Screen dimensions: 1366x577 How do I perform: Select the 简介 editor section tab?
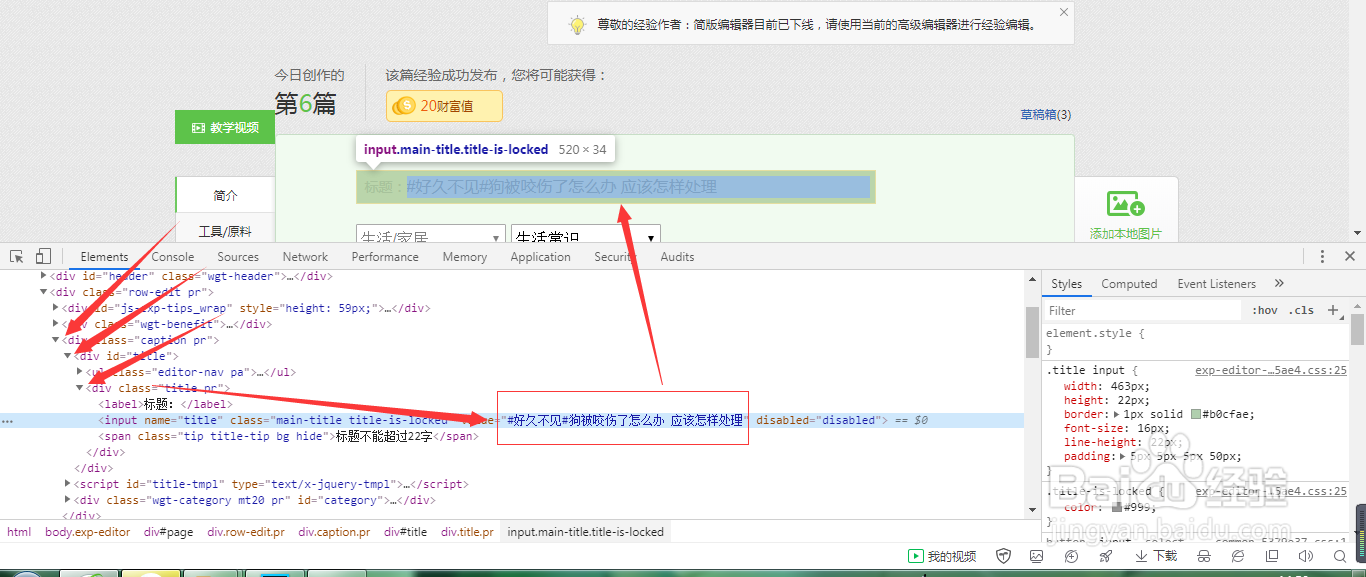coord(226,195)
